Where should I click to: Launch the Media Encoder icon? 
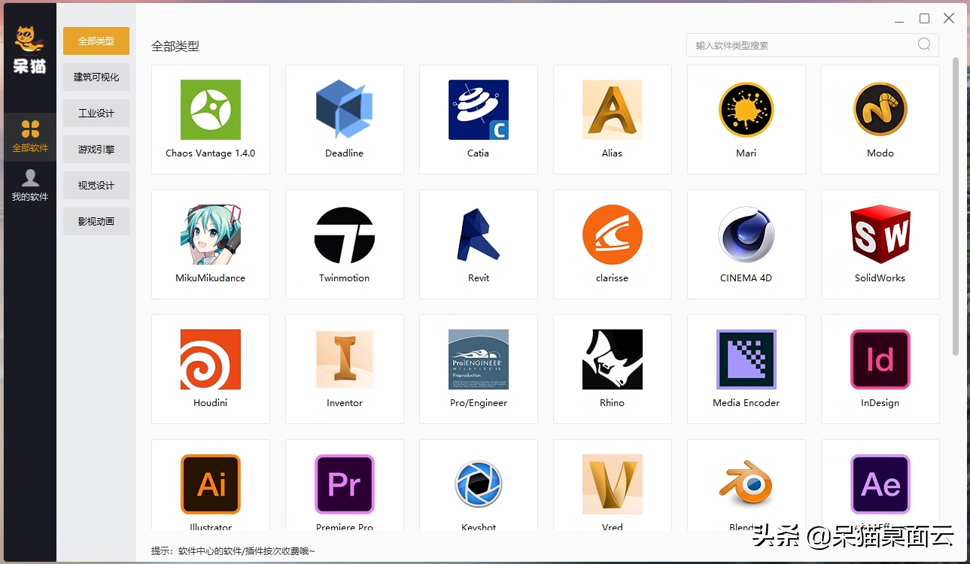point(746,360)
